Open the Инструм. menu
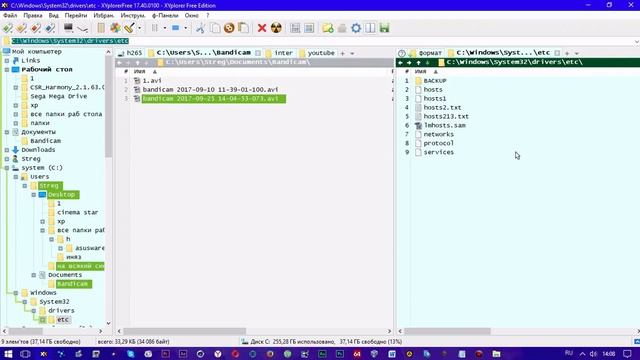Viewport: 640px width, 360px height. [x=133, y=16]
